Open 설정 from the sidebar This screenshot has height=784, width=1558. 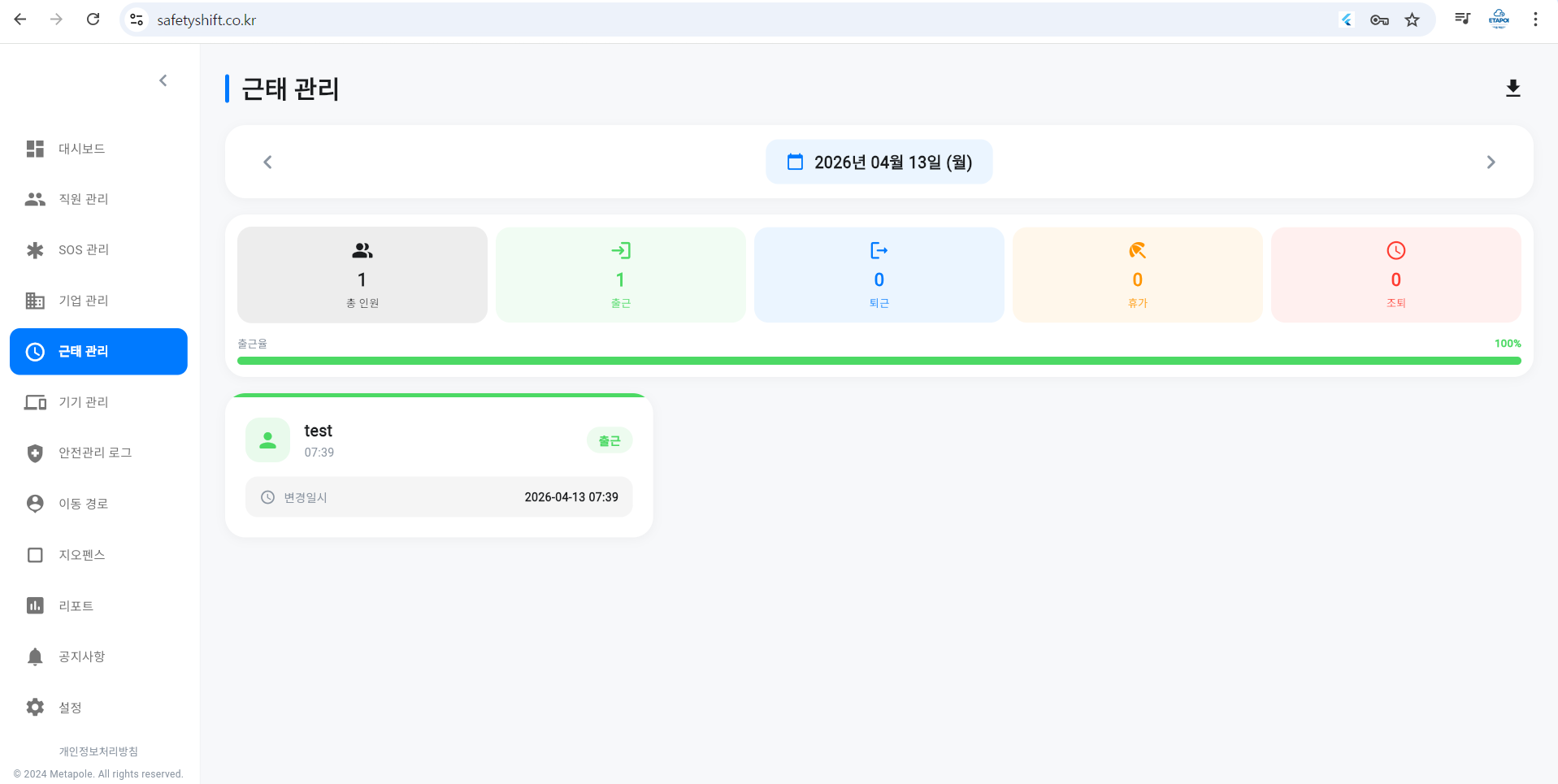click(x=70, y=708)
